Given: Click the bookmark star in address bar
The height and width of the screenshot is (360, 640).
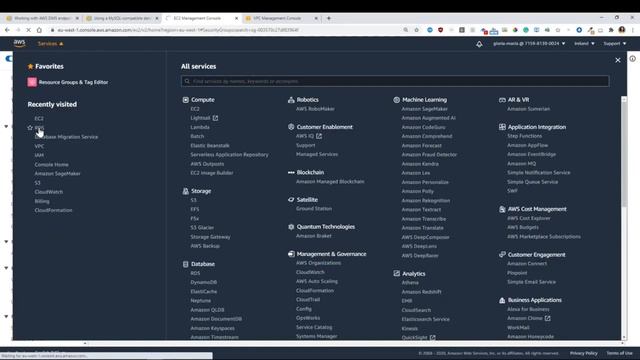Looking at the screenshot, I should tap(416, 30).
